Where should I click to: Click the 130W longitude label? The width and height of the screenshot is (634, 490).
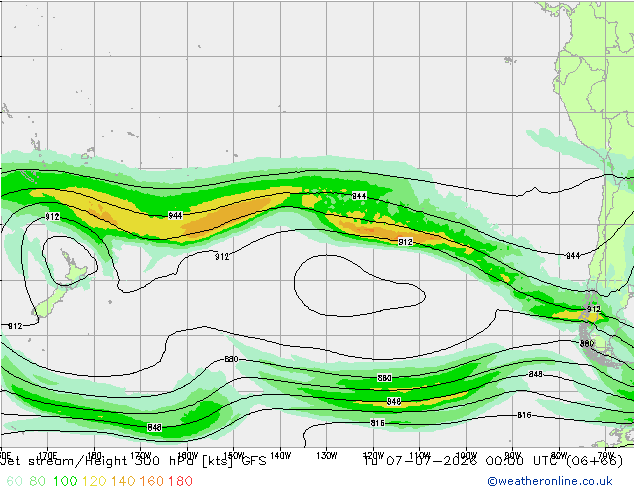[x=327, y=456]
